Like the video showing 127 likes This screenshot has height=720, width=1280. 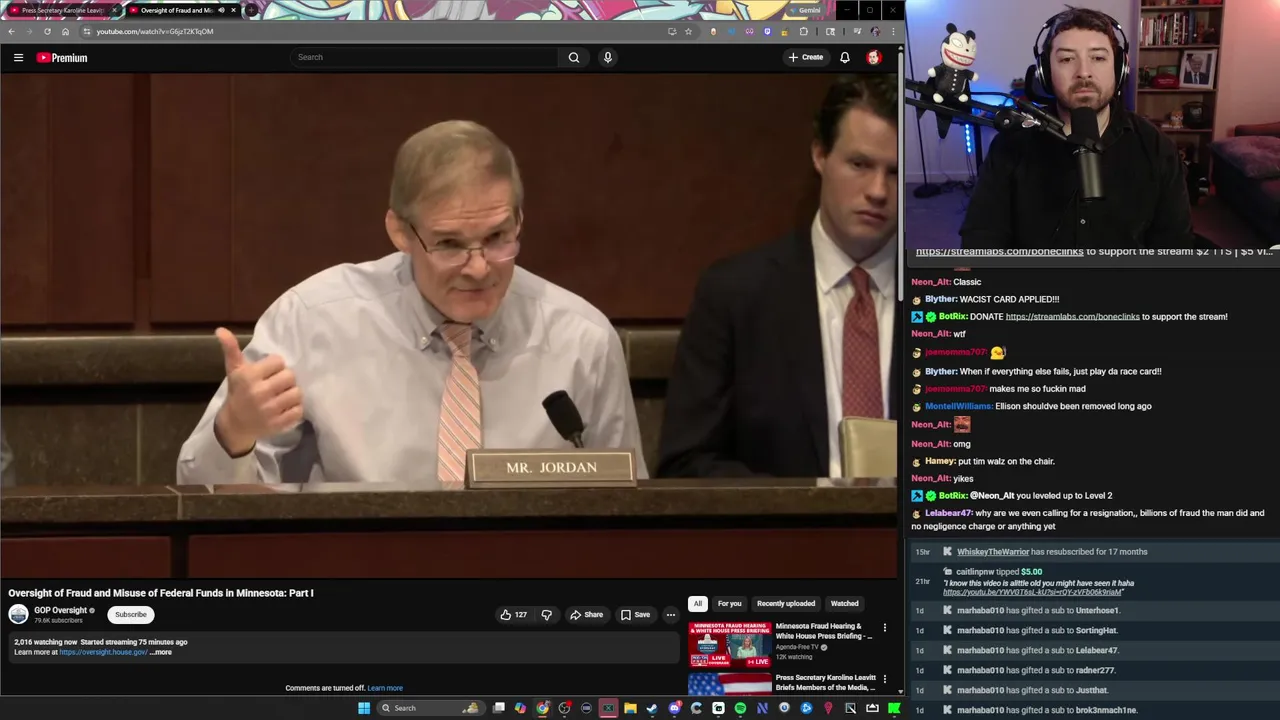[513, 614]
